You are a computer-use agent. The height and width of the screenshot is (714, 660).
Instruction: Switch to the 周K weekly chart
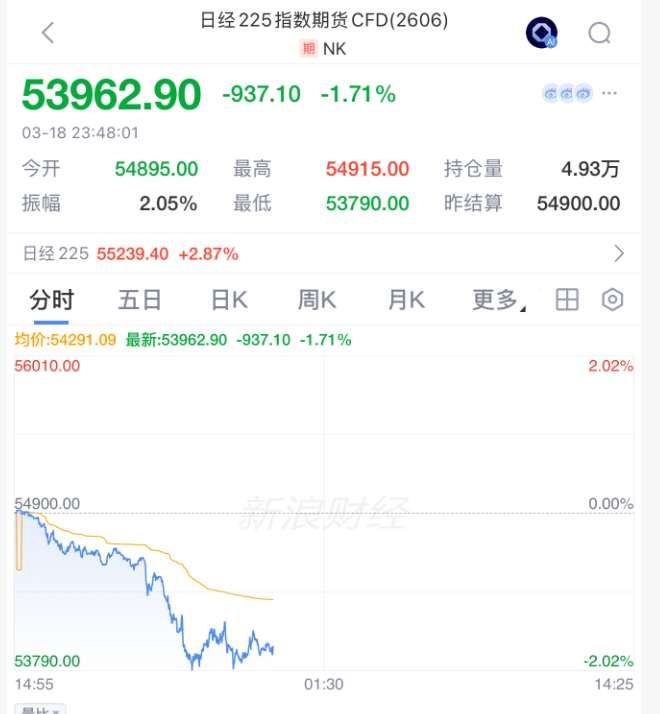317,299
